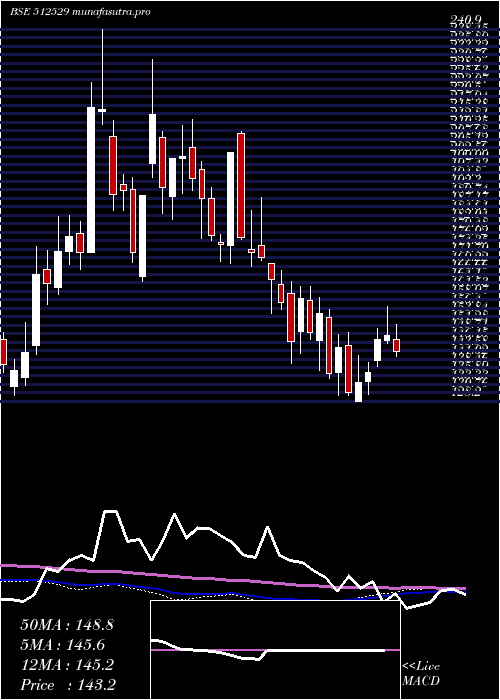
Task: Click the Price : 143.2 value
Action: [67, 685]
